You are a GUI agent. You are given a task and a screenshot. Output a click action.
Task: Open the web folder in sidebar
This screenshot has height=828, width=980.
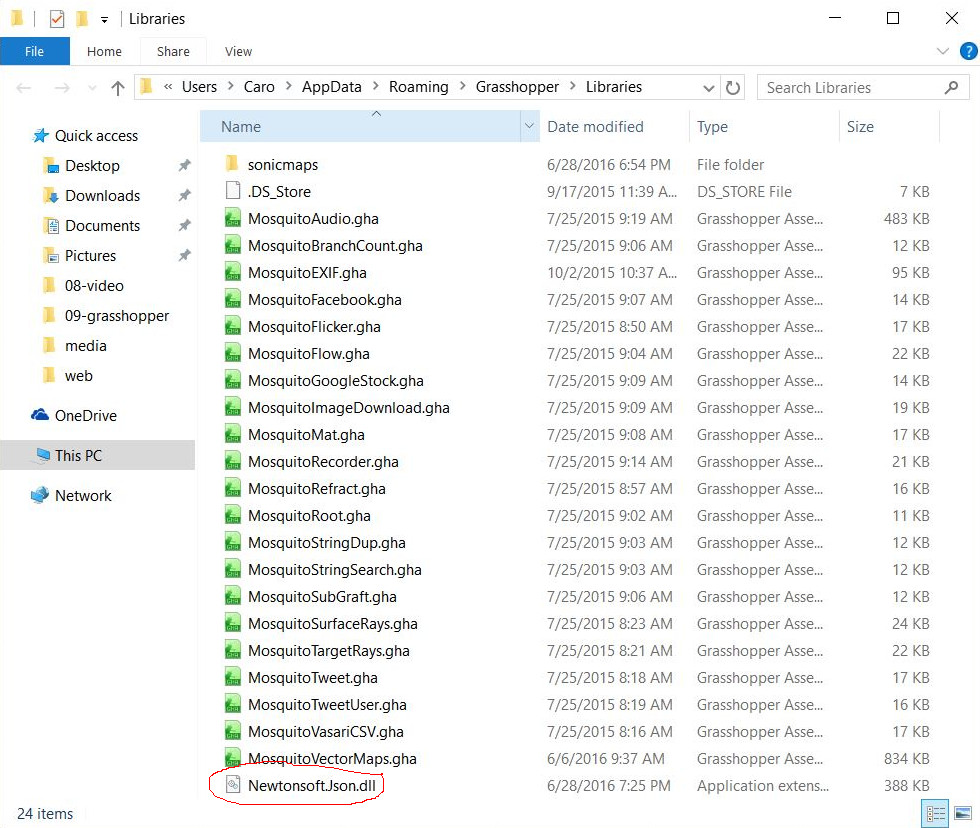79,376
